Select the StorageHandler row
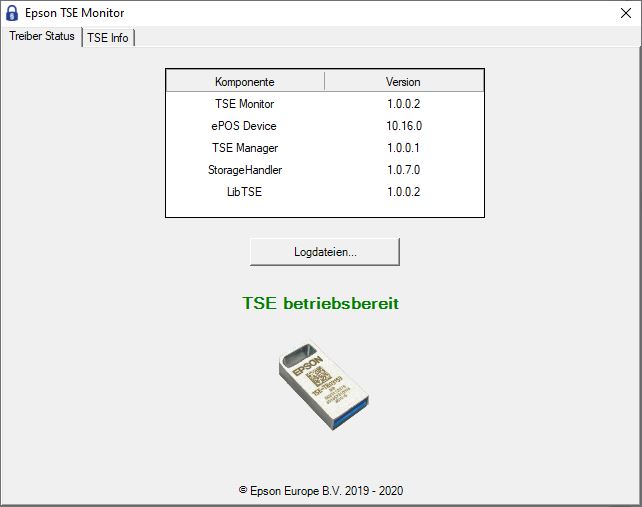This screenshot has height=507, width=642. [325, 170]
